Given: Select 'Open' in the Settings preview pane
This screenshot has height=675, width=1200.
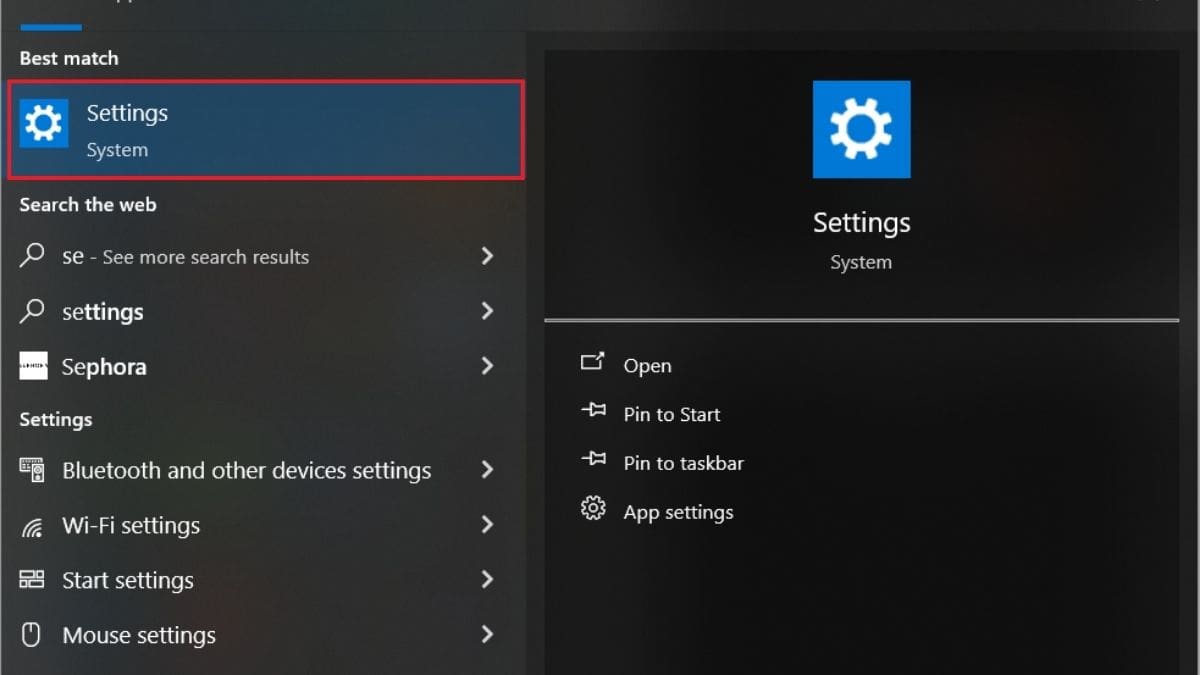Looking at the screenshot, I should click(x=647, y=366).
